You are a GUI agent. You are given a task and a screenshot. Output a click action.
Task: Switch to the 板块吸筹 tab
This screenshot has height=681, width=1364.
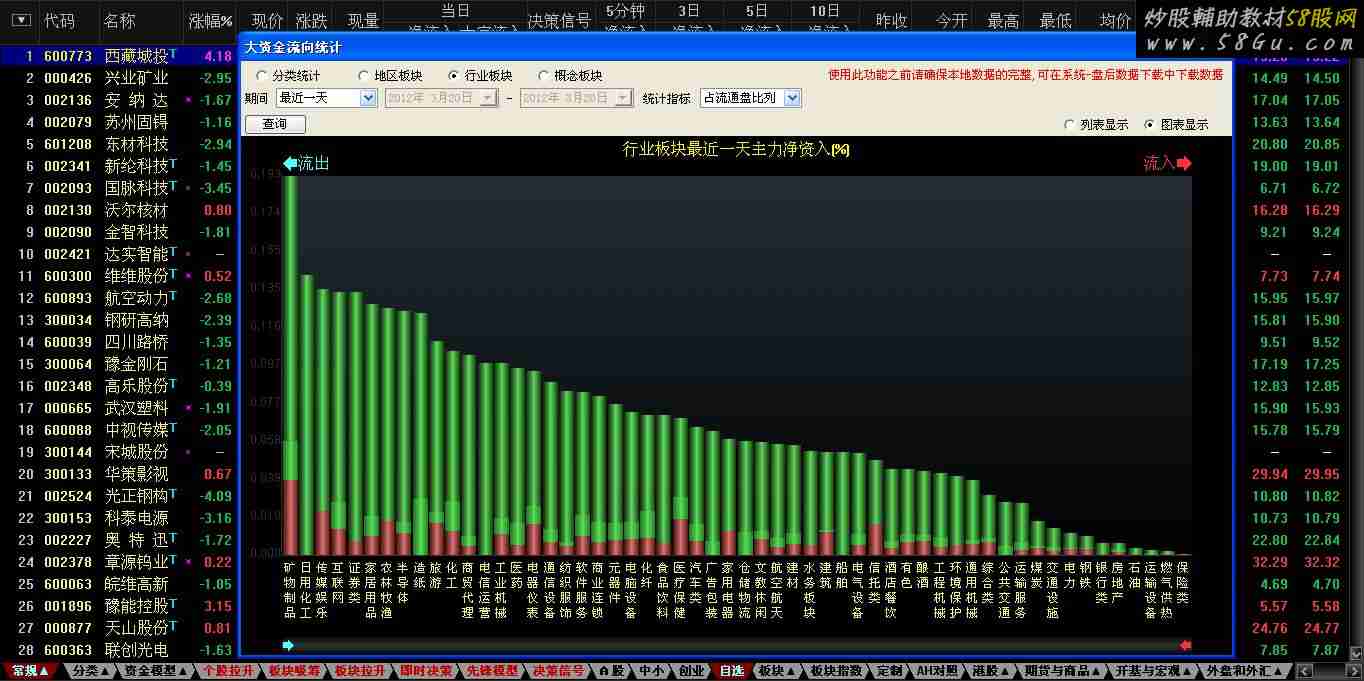[x=295, y=671]
